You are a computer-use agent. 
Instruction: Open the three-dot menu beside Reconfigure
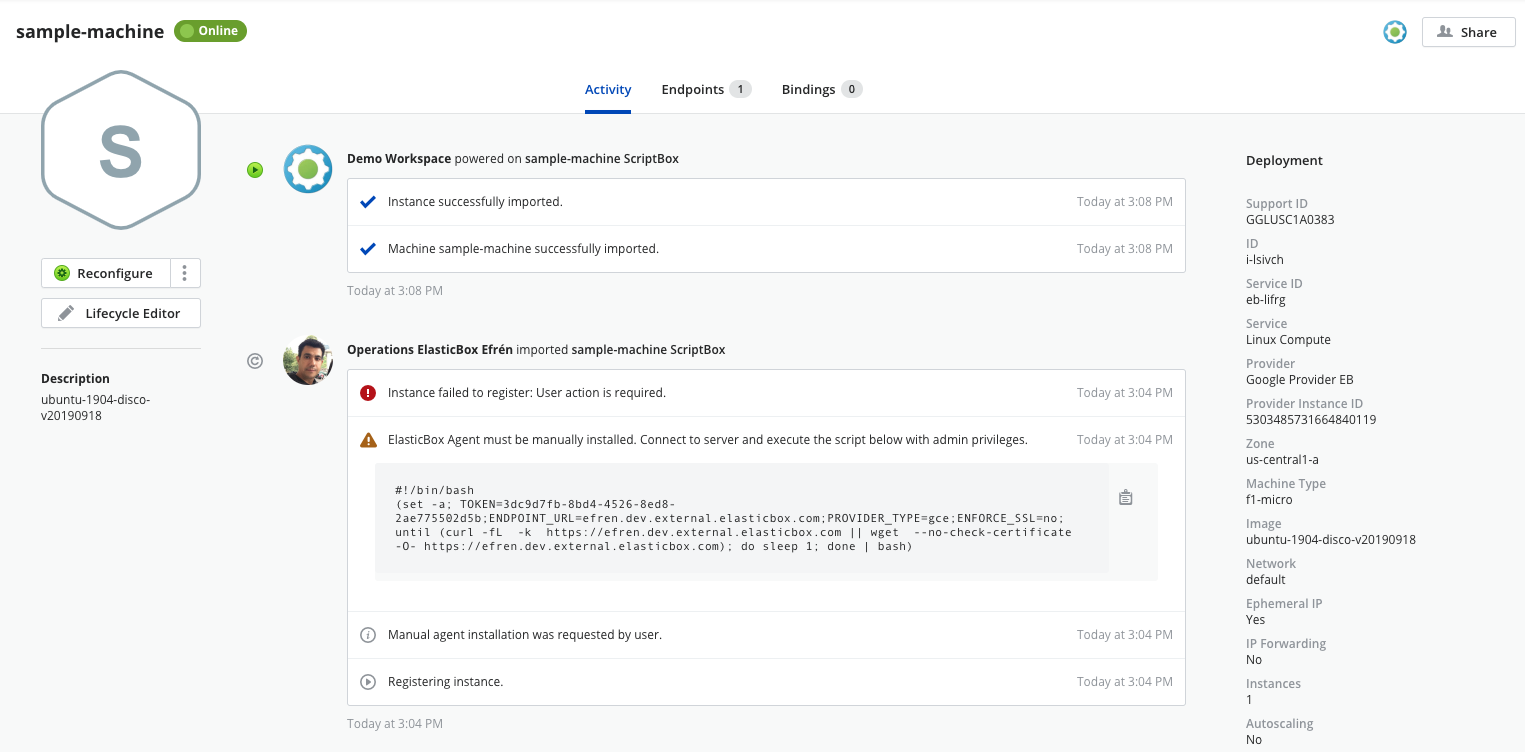(x=185, y=273)
